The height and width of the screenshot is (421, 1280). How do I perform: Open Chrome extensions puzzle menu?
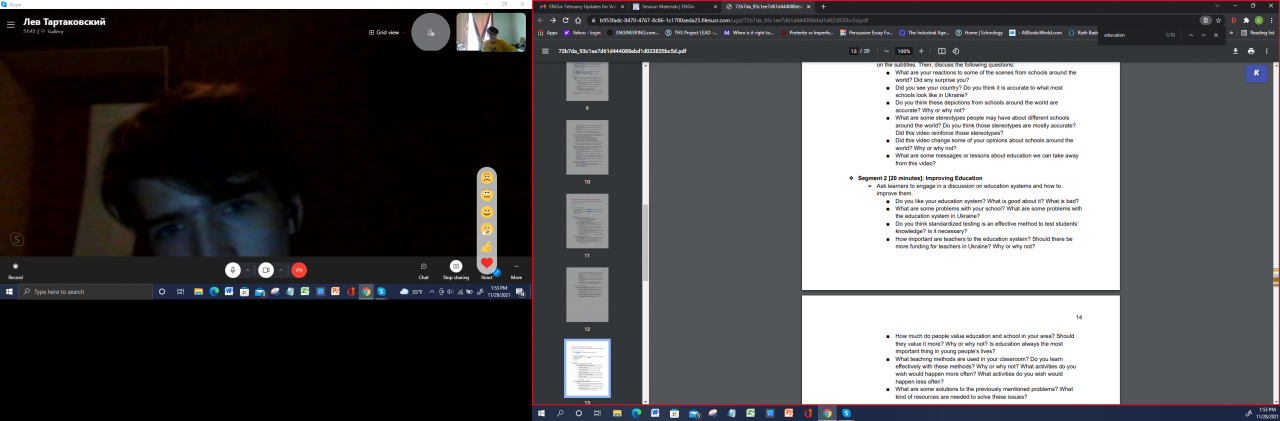point(1246,20)
